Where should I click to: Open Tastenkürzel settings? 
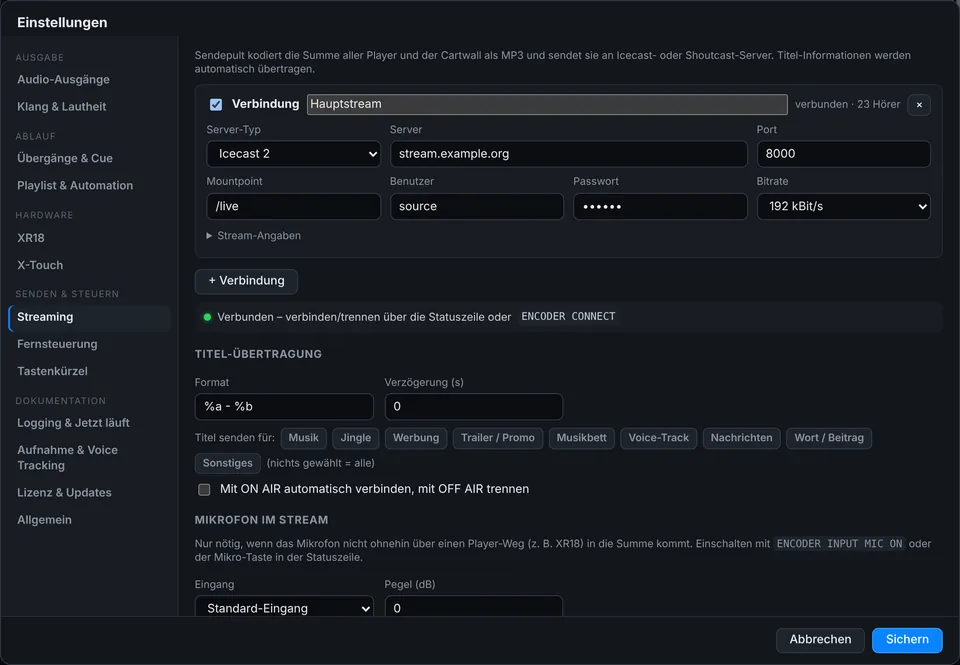coord(89,371)
